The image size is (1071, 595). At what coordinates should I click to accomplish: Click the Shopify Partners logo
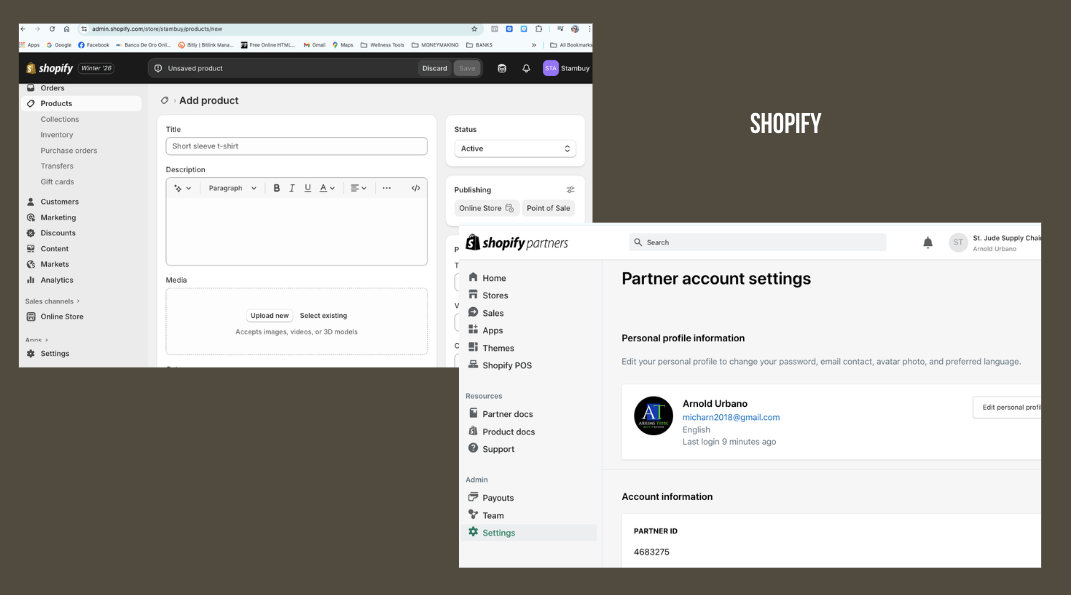point(517,243)
